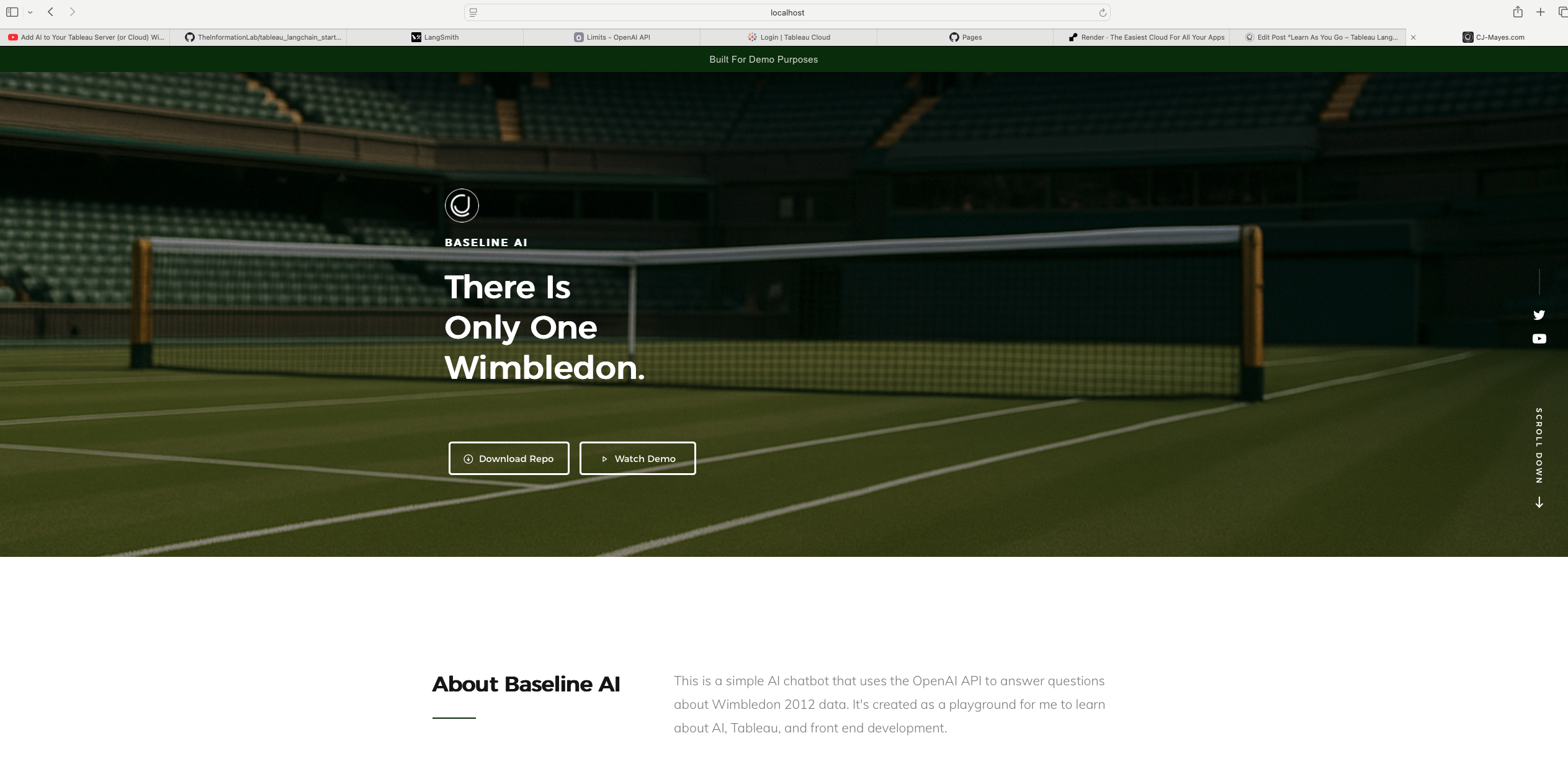This screenshot has width=1568, height=782.
Task: Go back with the back arrow
Action: [51, 12]
